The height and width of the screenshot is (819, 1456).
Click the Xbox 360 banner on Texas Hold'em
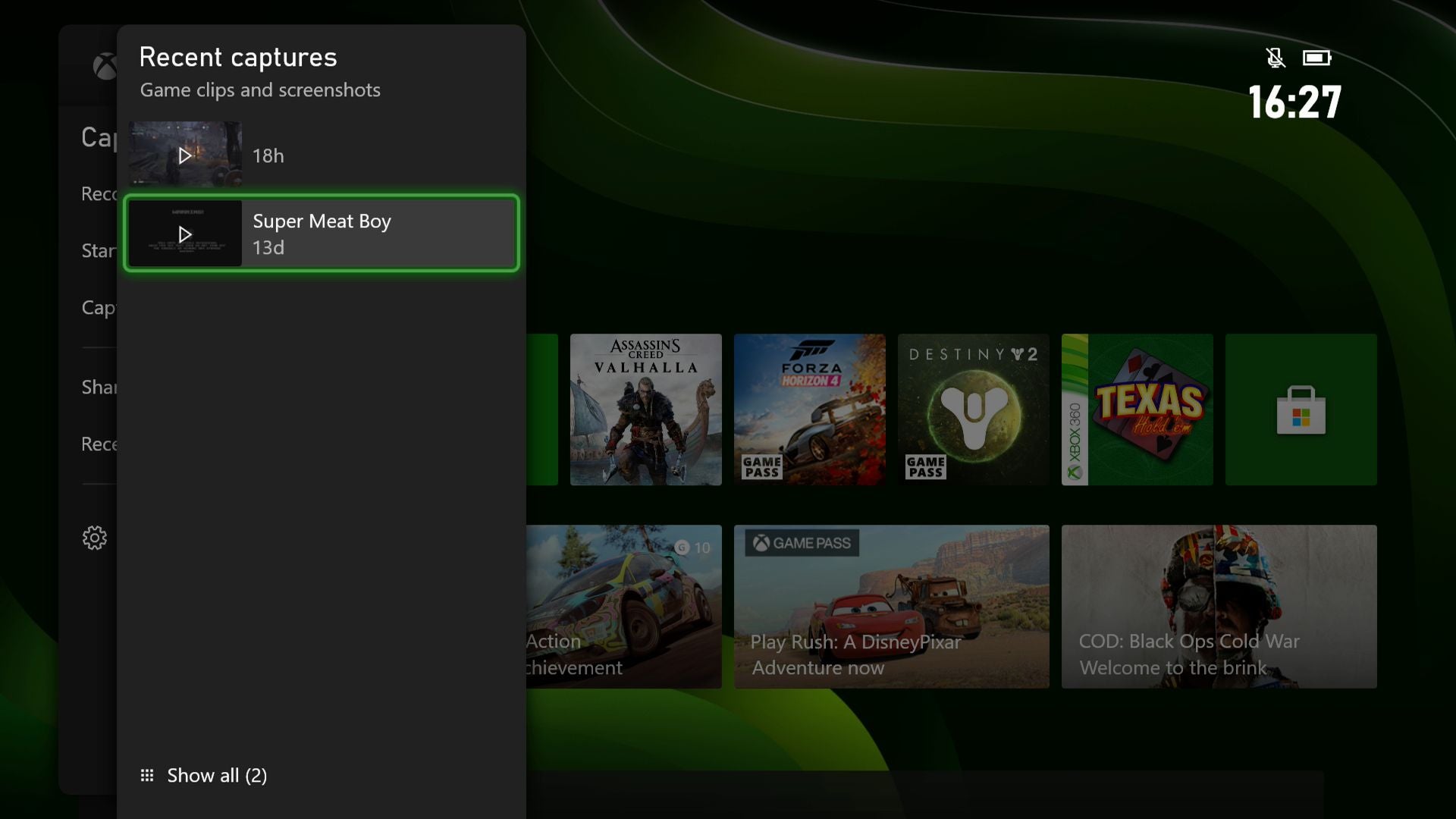tap(1075, 409)
